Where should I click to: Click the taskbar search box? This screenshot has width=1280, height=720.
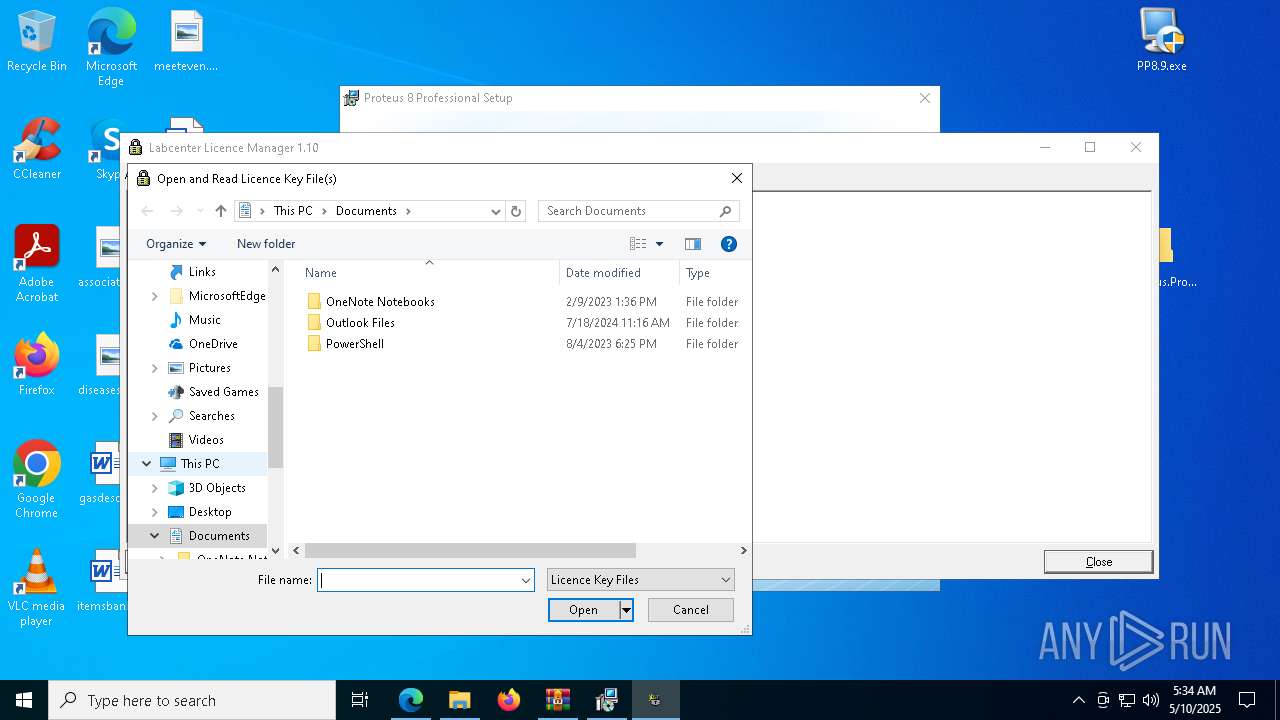[192, 700]
